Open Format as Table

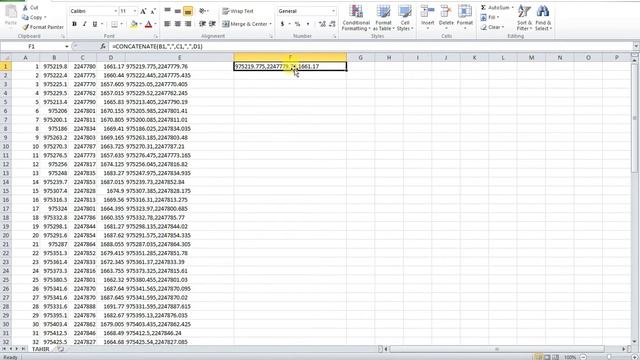coord(383,18)
